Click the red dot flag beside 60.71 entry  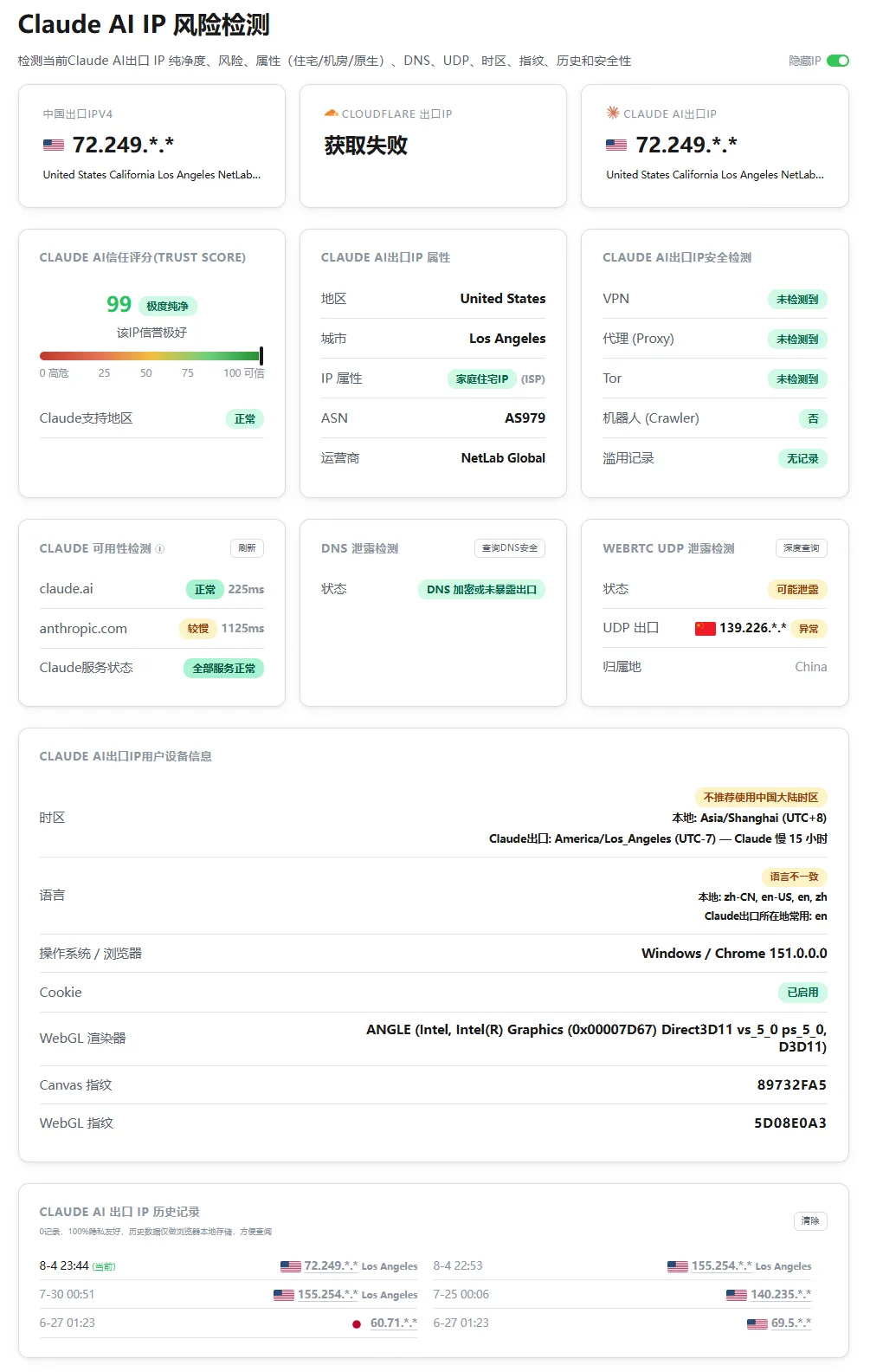point(357,1323)
